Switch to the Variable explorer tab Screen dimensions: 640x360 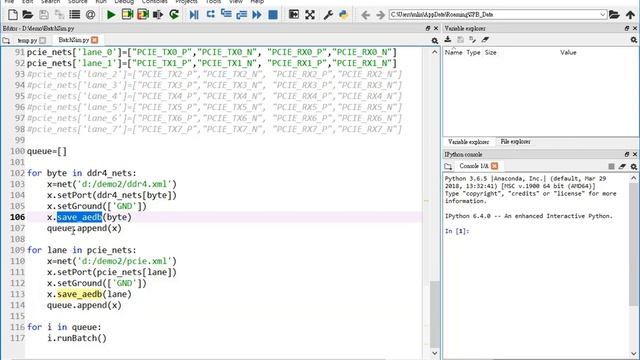[468, 142]
